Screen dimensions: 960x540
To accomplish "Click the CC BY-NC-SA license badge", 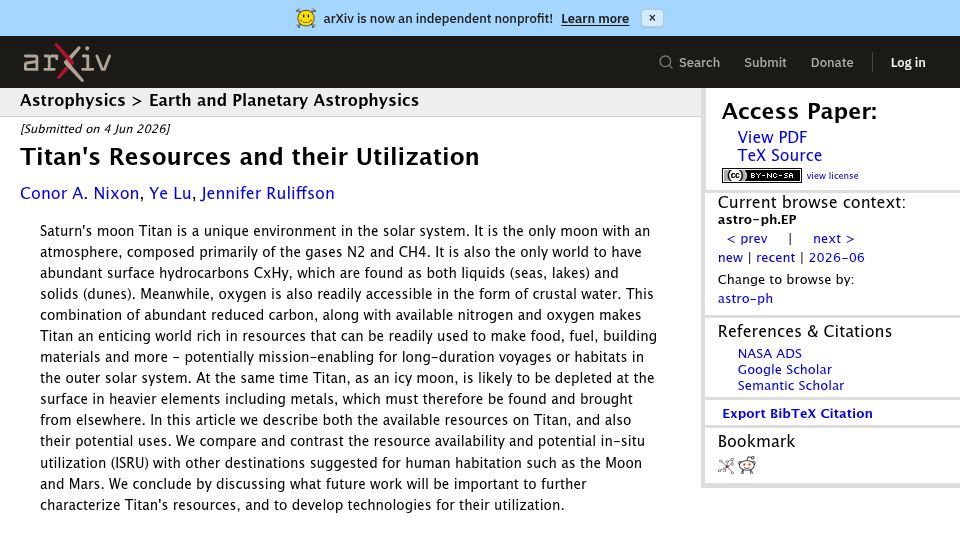I will pos(762,176).
